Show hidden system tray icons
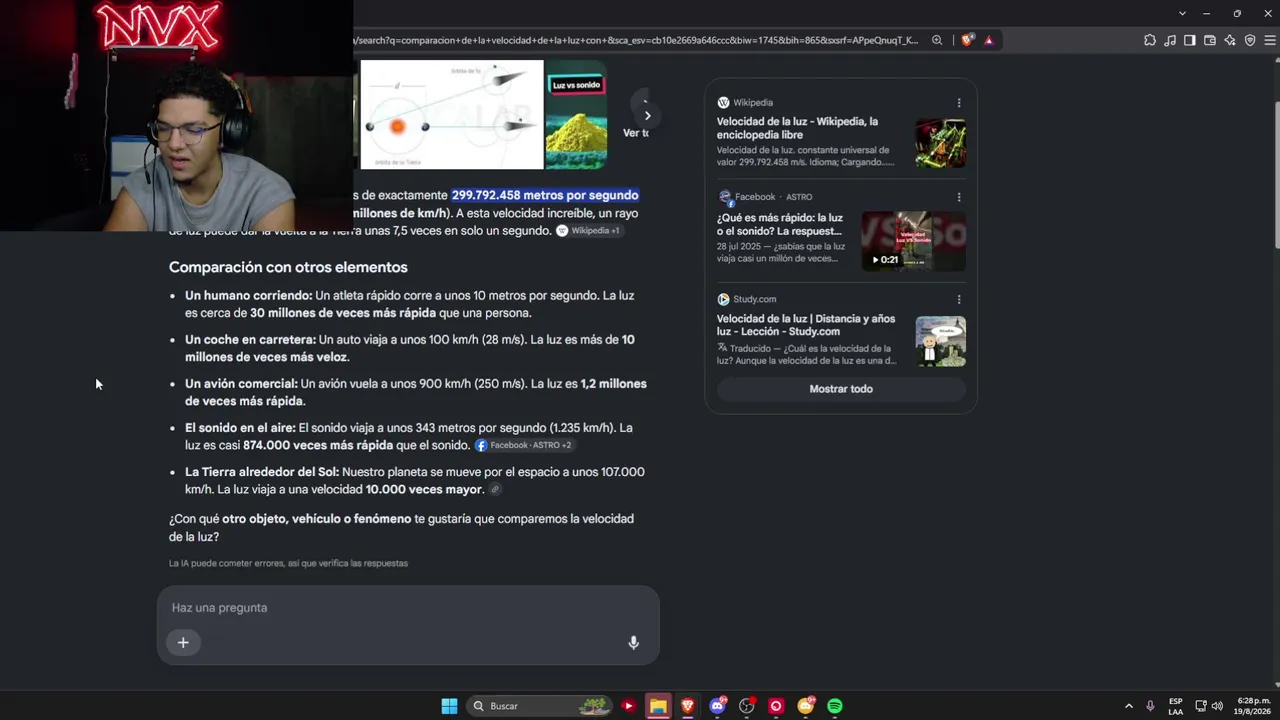Screen dimensions: 1280x720 [1129, 706]
